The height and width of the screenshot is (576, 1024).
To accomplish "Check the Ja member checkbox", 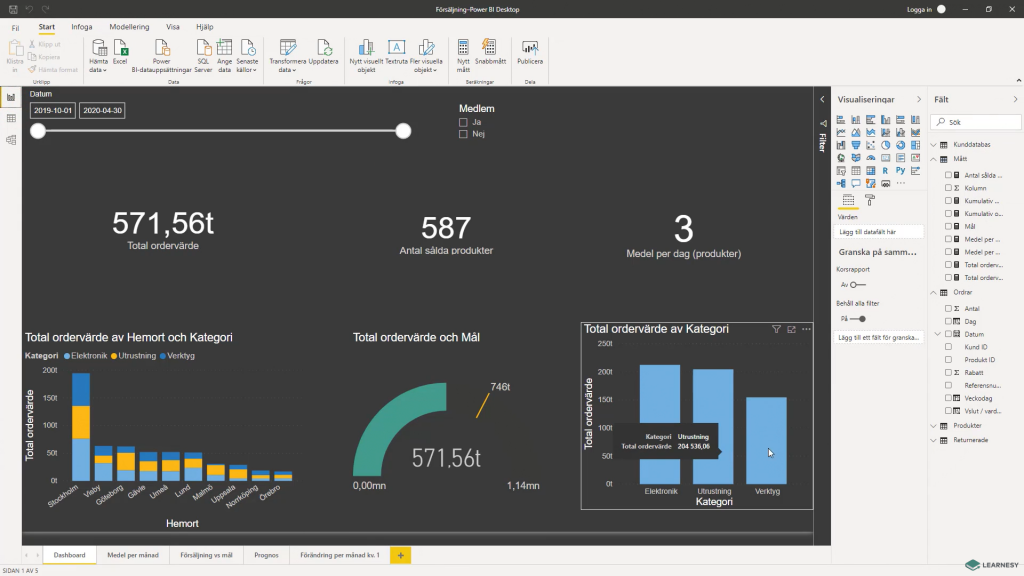I will coord(463,122).
